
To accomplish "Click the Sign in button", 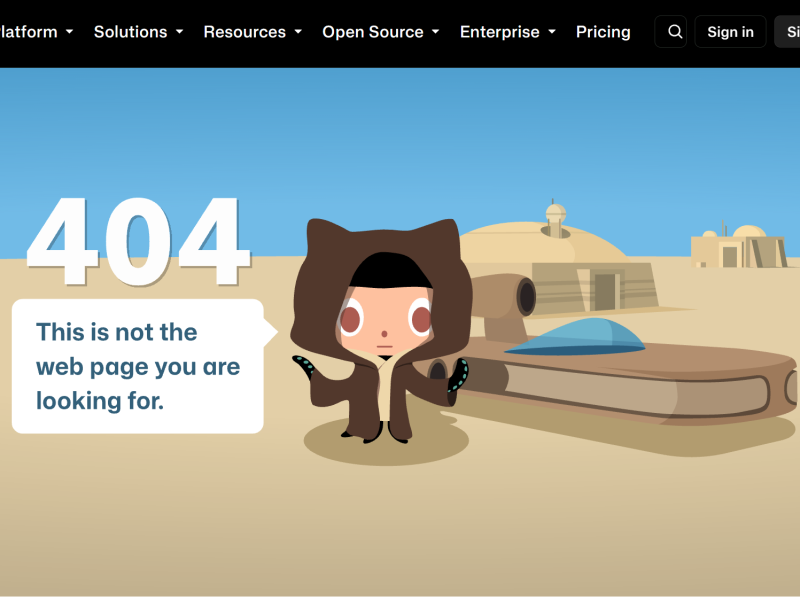I will point(730,32).
